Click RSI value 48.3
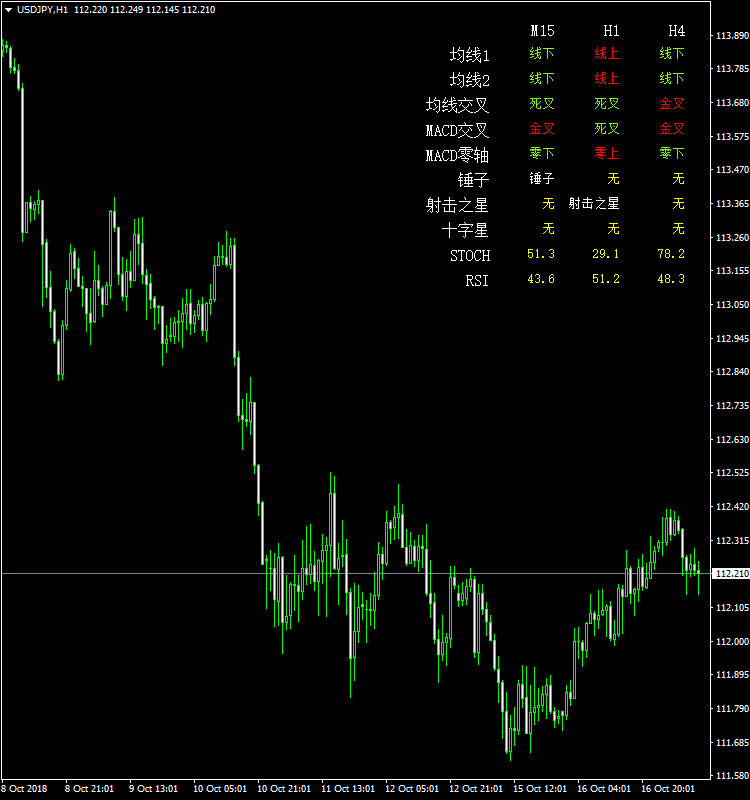Screen dimensions: 750x800 point(671,279)
